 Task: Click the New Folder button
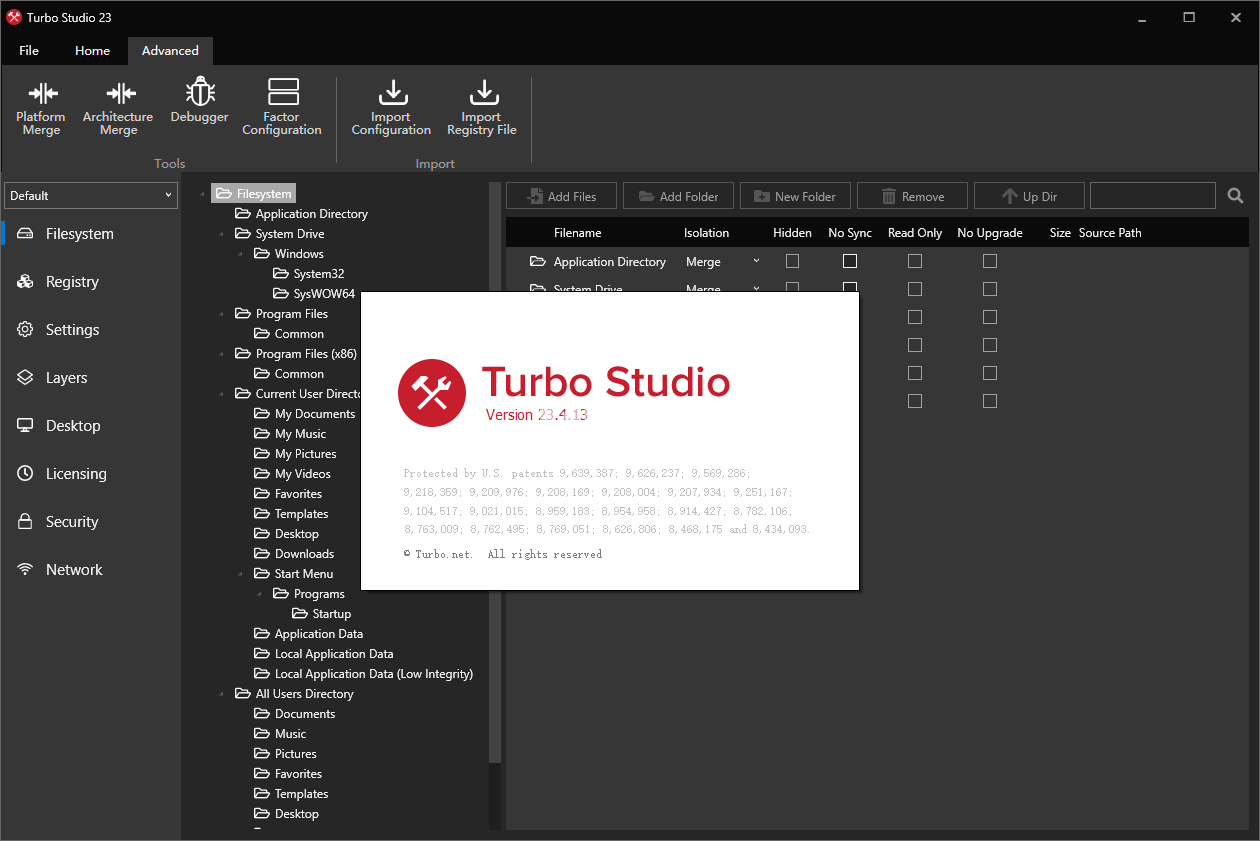coord(795,196)
